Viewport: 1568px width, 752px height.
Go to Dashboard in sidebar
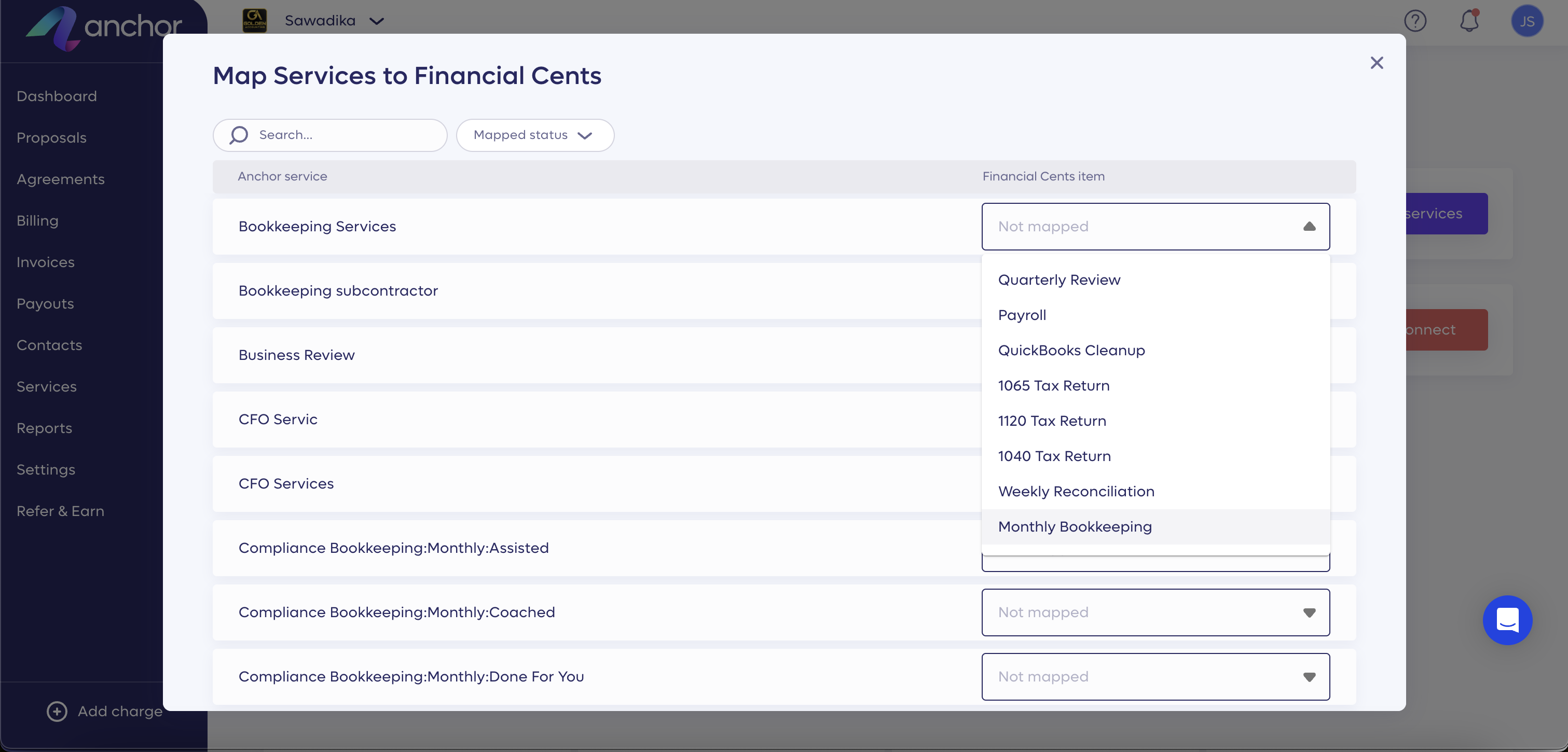tap(57, 96)
